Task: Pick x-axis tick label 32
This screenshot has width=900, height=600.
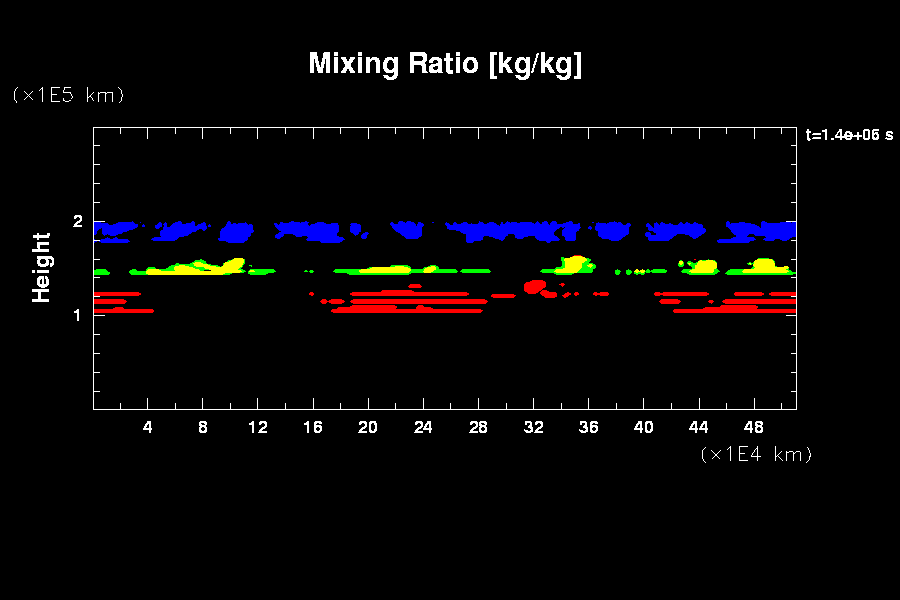Action: click(533, 427)
